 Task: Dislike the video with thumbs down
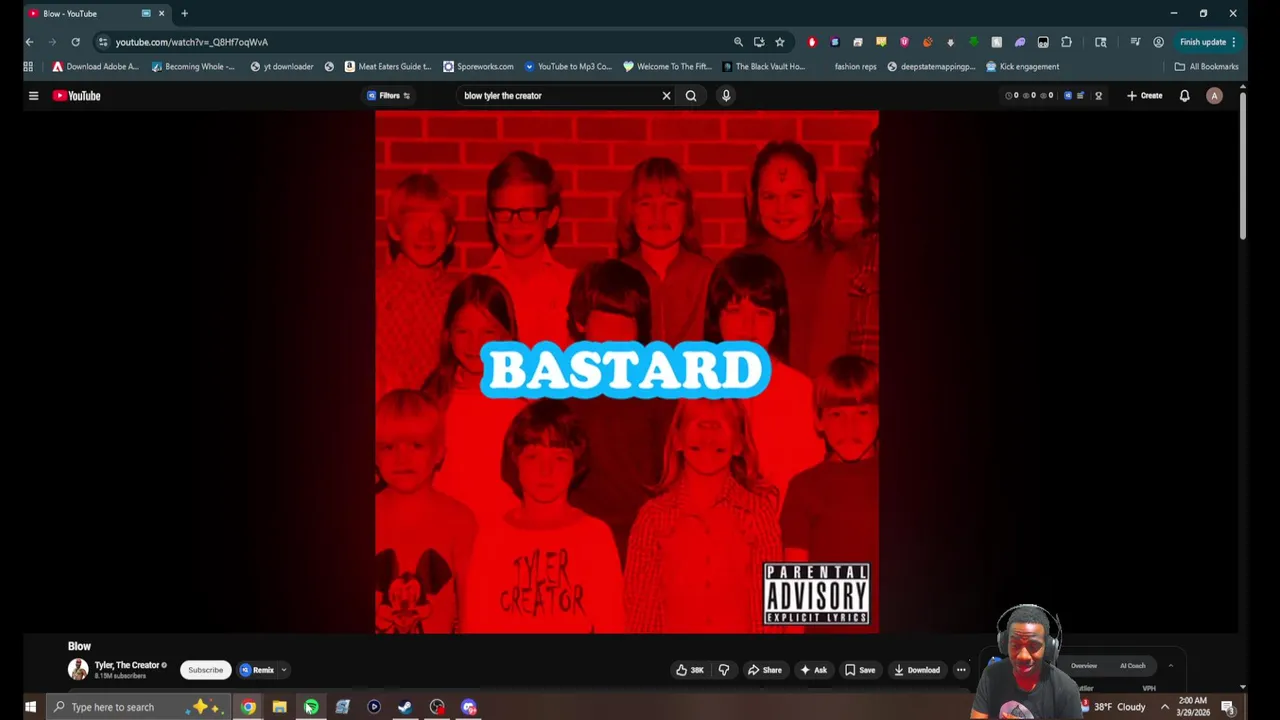point(724,670)
